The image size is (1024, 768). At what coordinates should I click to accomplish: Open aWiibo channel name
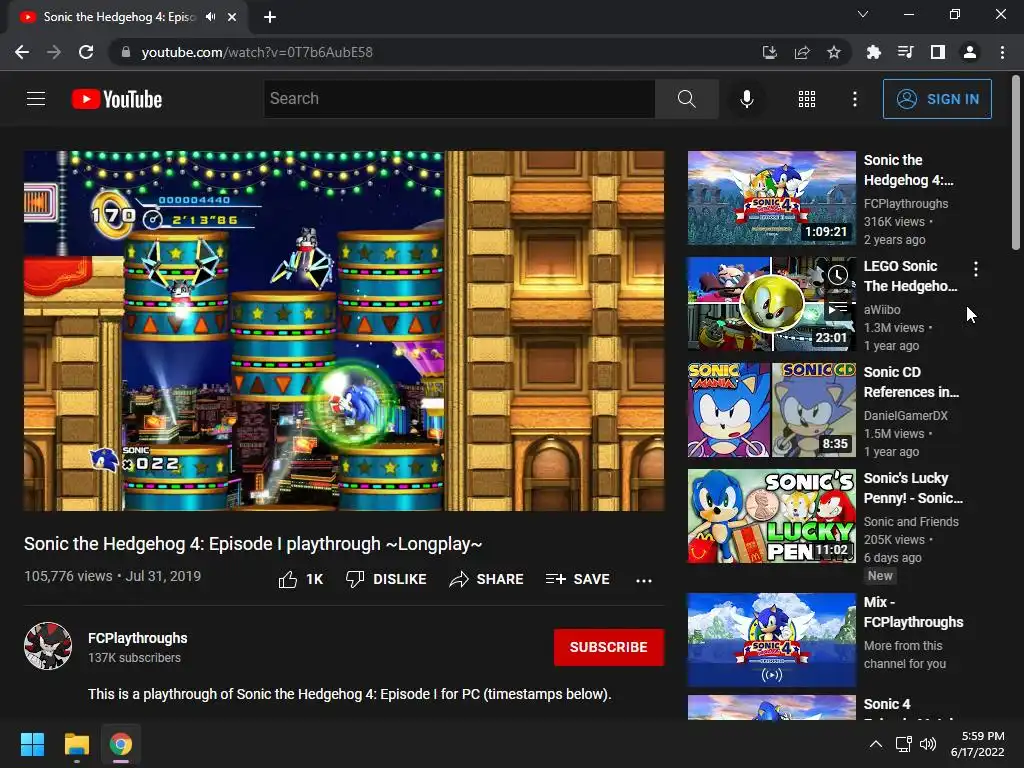tap(882, 310)
